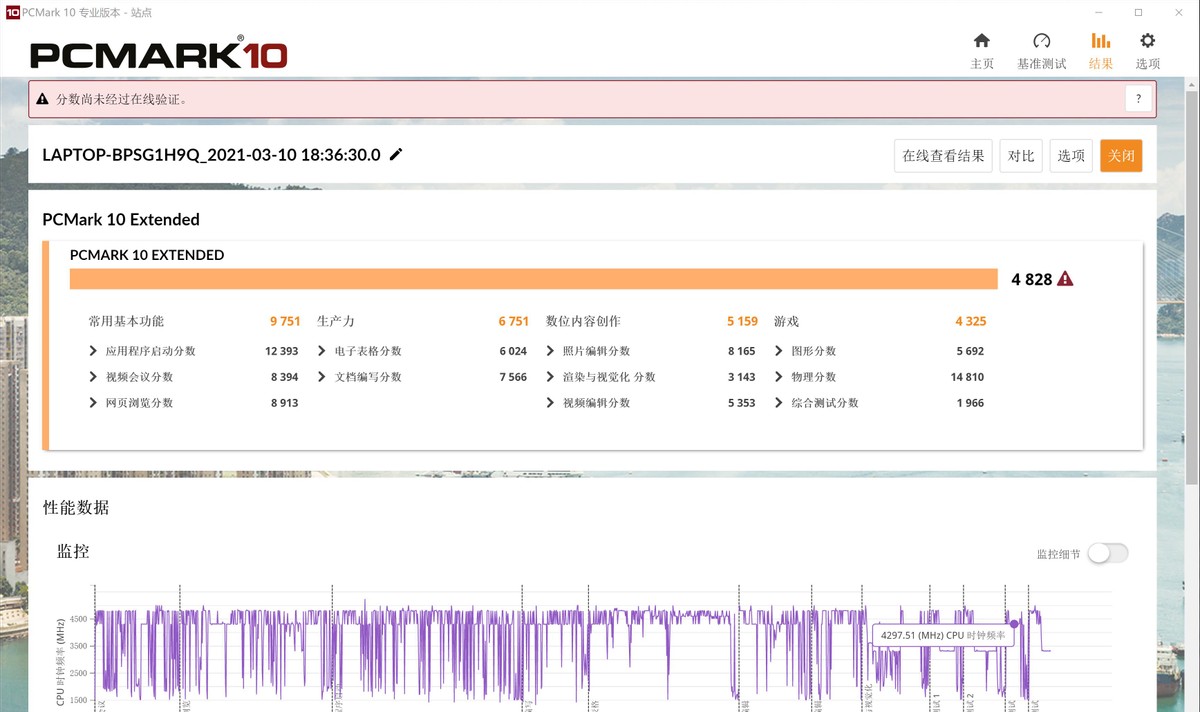Open the 主页 home icon

pos(982,41)
